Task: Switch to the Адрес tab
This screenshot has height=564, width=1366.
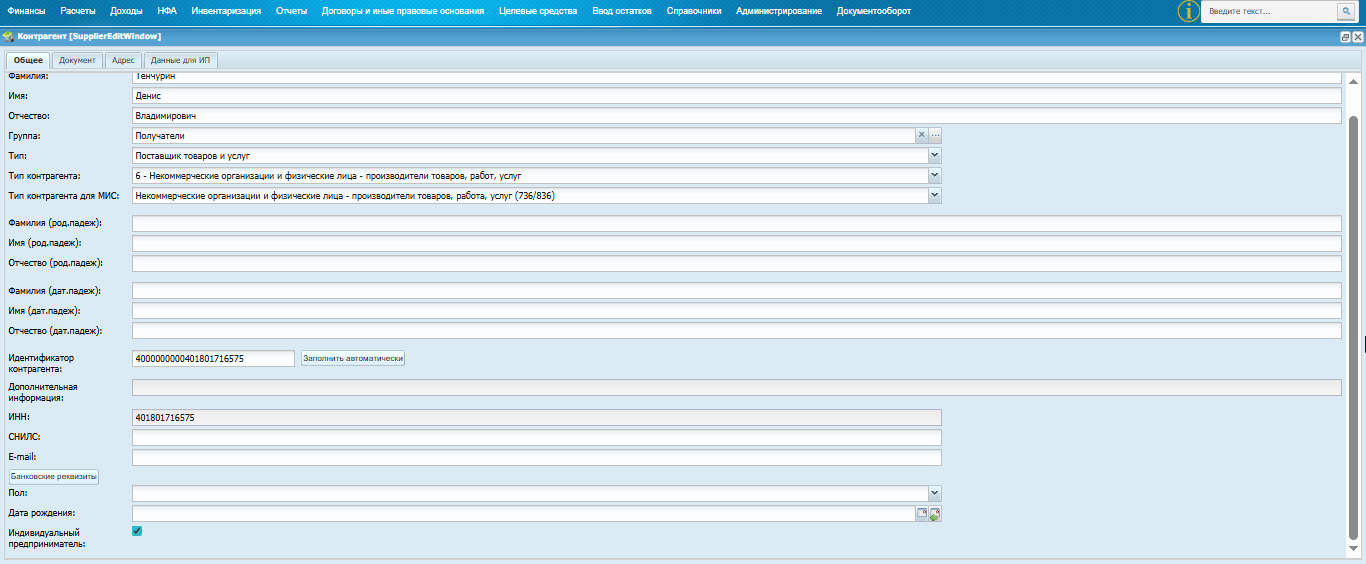Action: [x=123, y=60]
